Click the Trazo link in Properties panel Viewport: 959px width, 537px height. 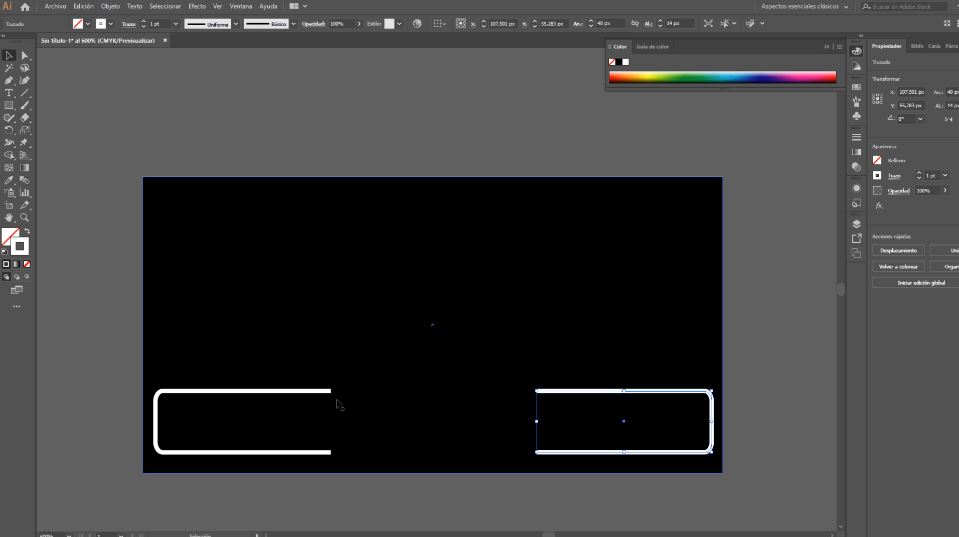[x=894, y=176]
